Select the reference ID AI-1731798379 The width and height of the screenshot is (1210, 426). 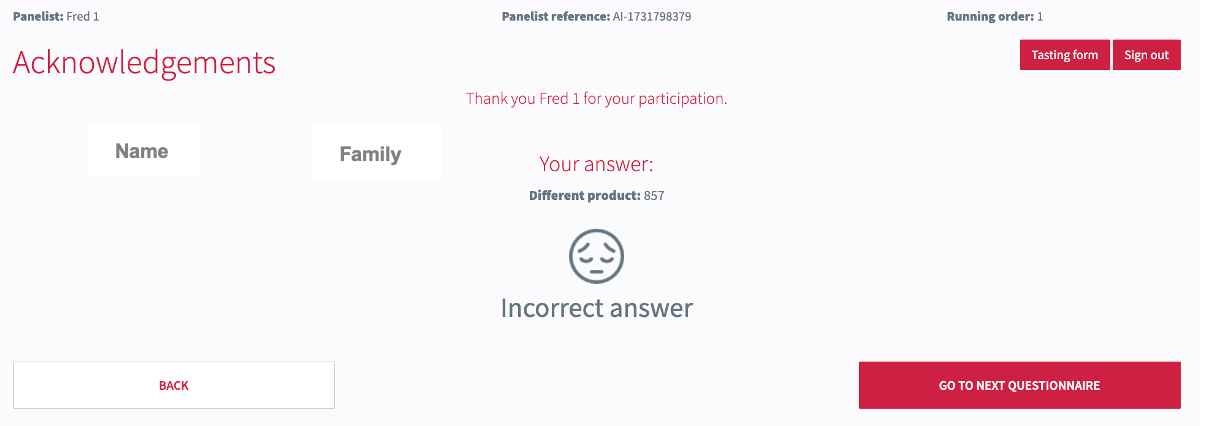pos(652,17)
